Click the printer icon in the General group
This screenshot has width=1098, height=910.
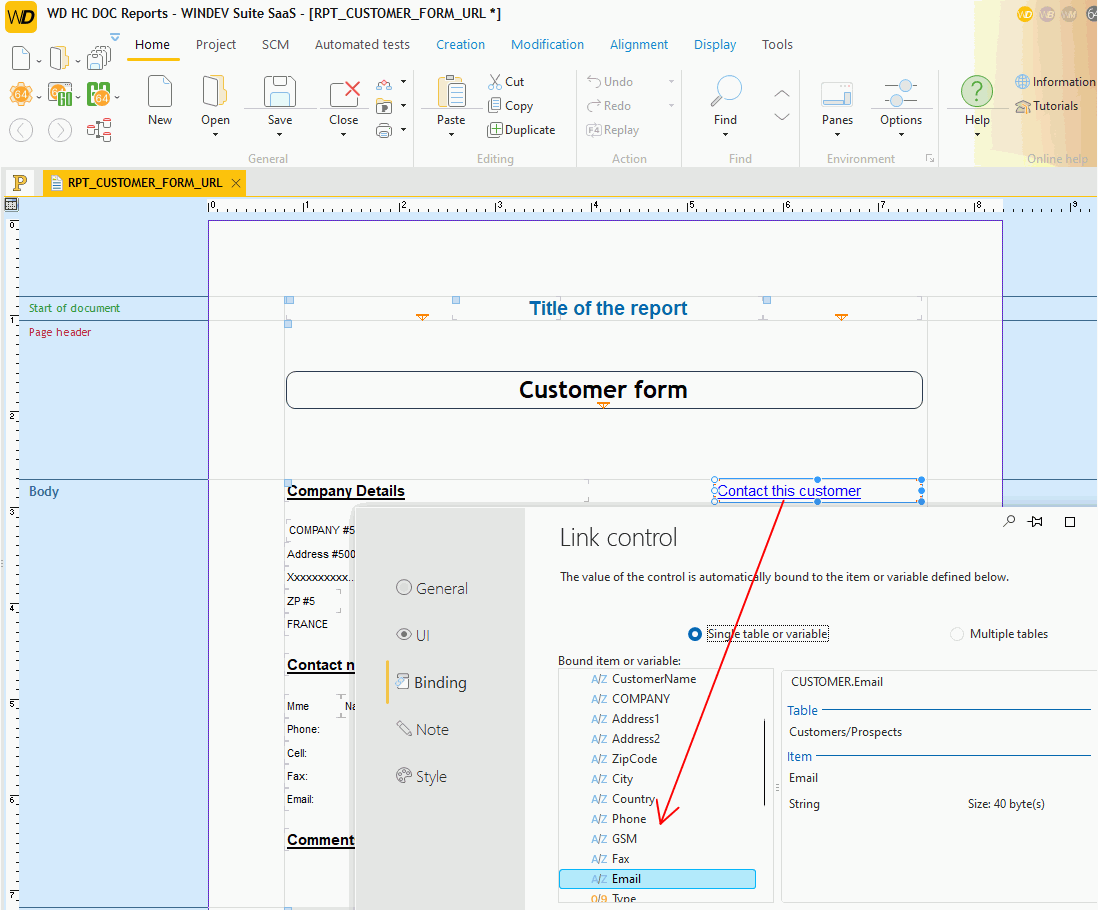(384, 130)
